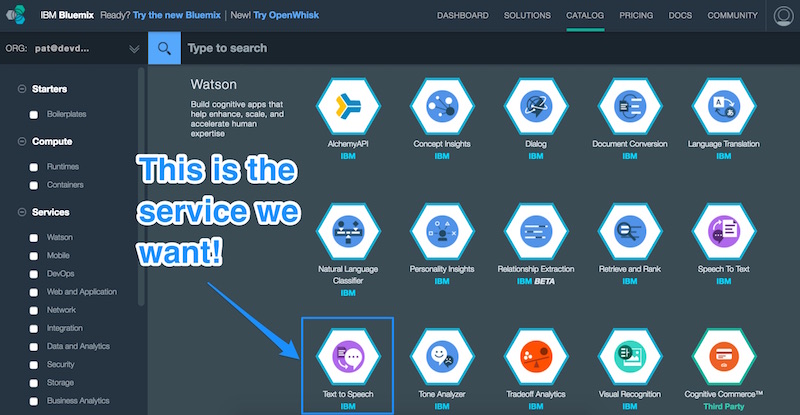Choose the Document Conversion service icon
This screenshot has height=415, width=800.
point(630,106)
